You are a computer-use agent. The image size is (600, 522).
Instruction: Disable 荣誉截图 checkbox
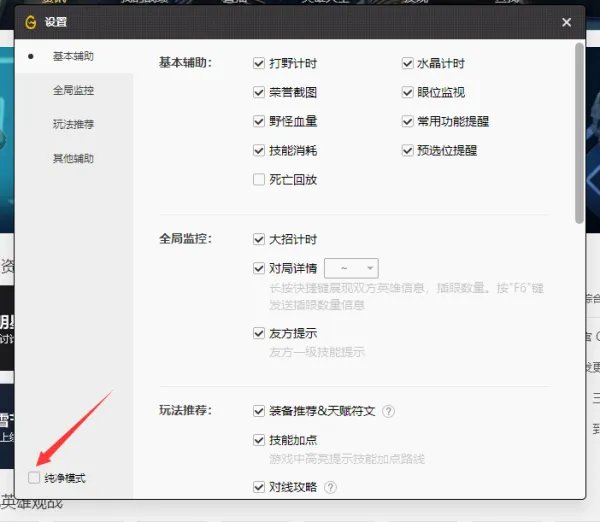click(259, 92)
